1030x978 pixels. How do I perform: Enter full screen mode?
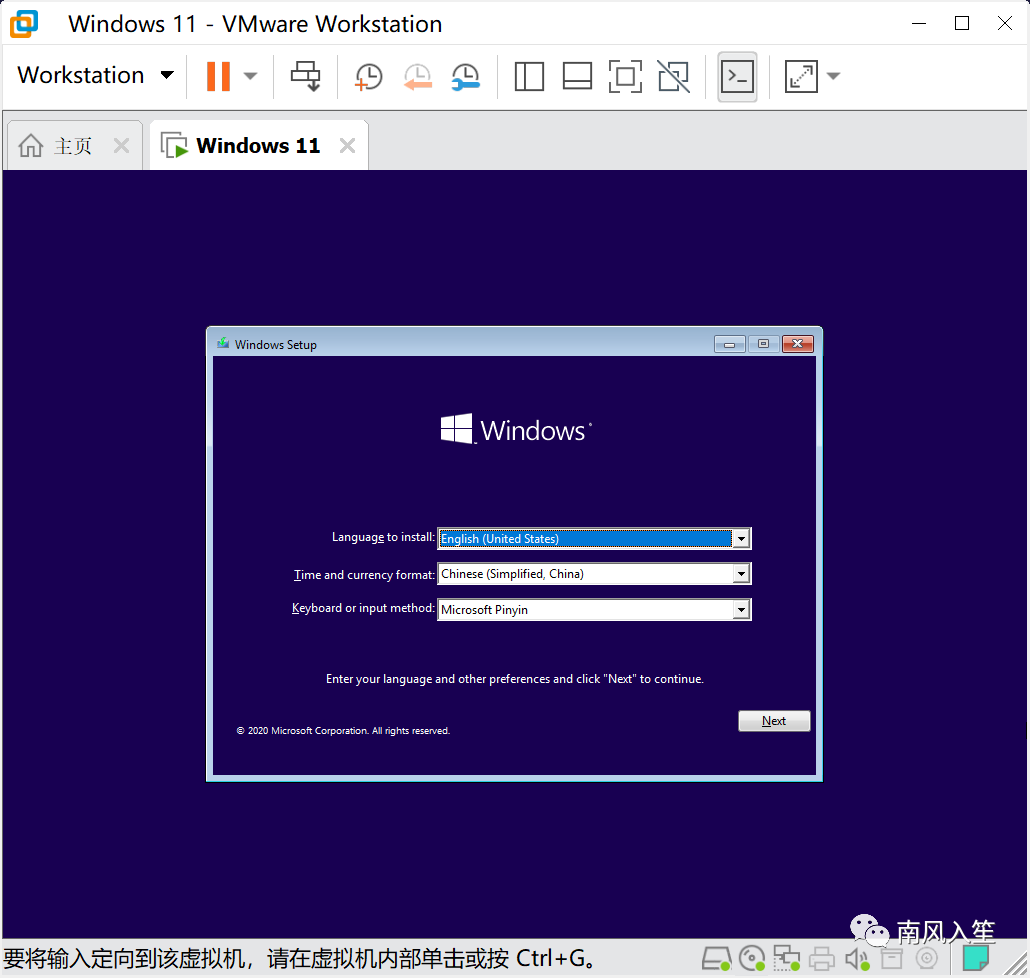pyautogui.click(x=625, y=77)
